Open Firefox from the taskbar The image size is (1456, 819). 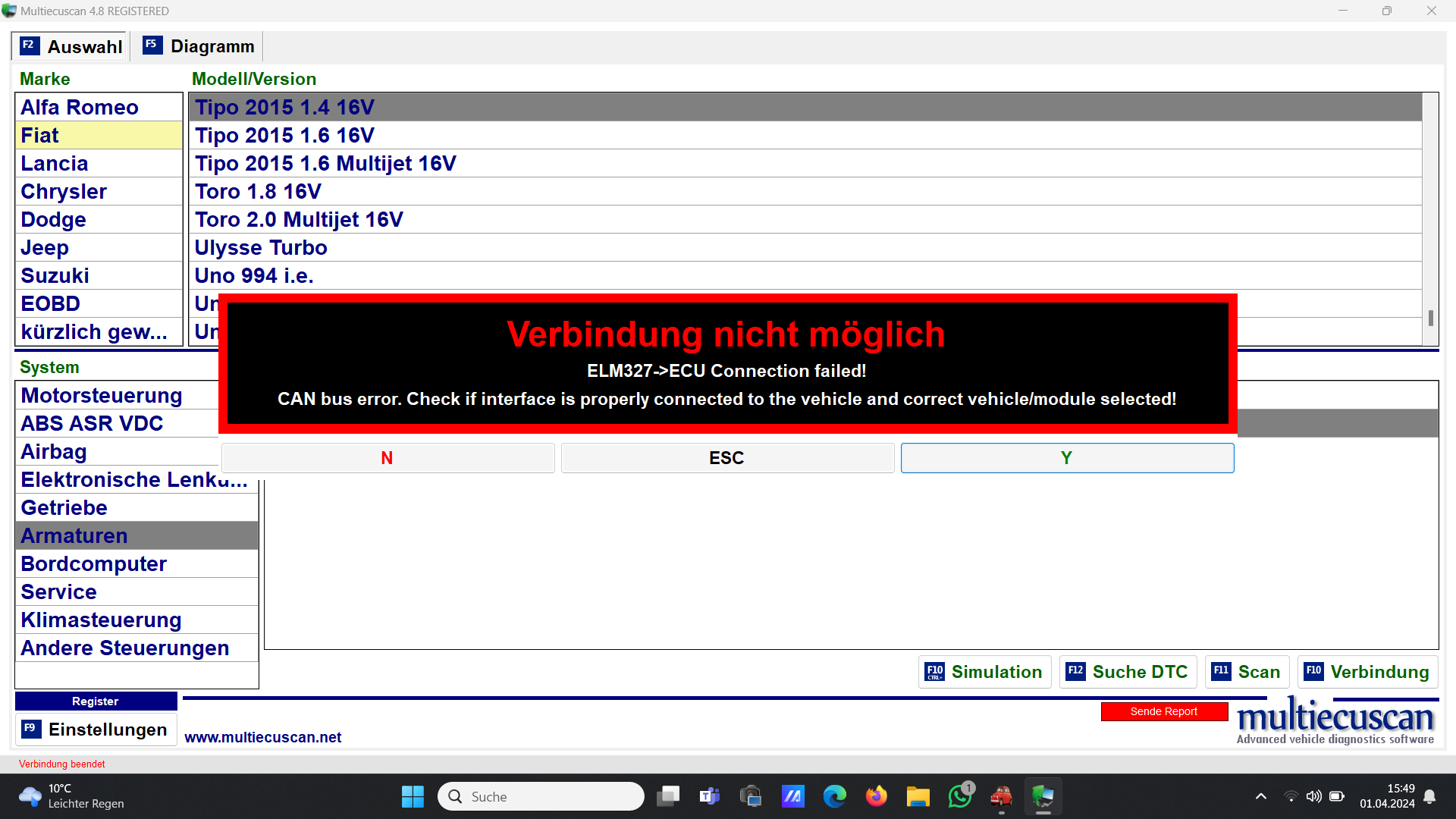coord(876,796)
